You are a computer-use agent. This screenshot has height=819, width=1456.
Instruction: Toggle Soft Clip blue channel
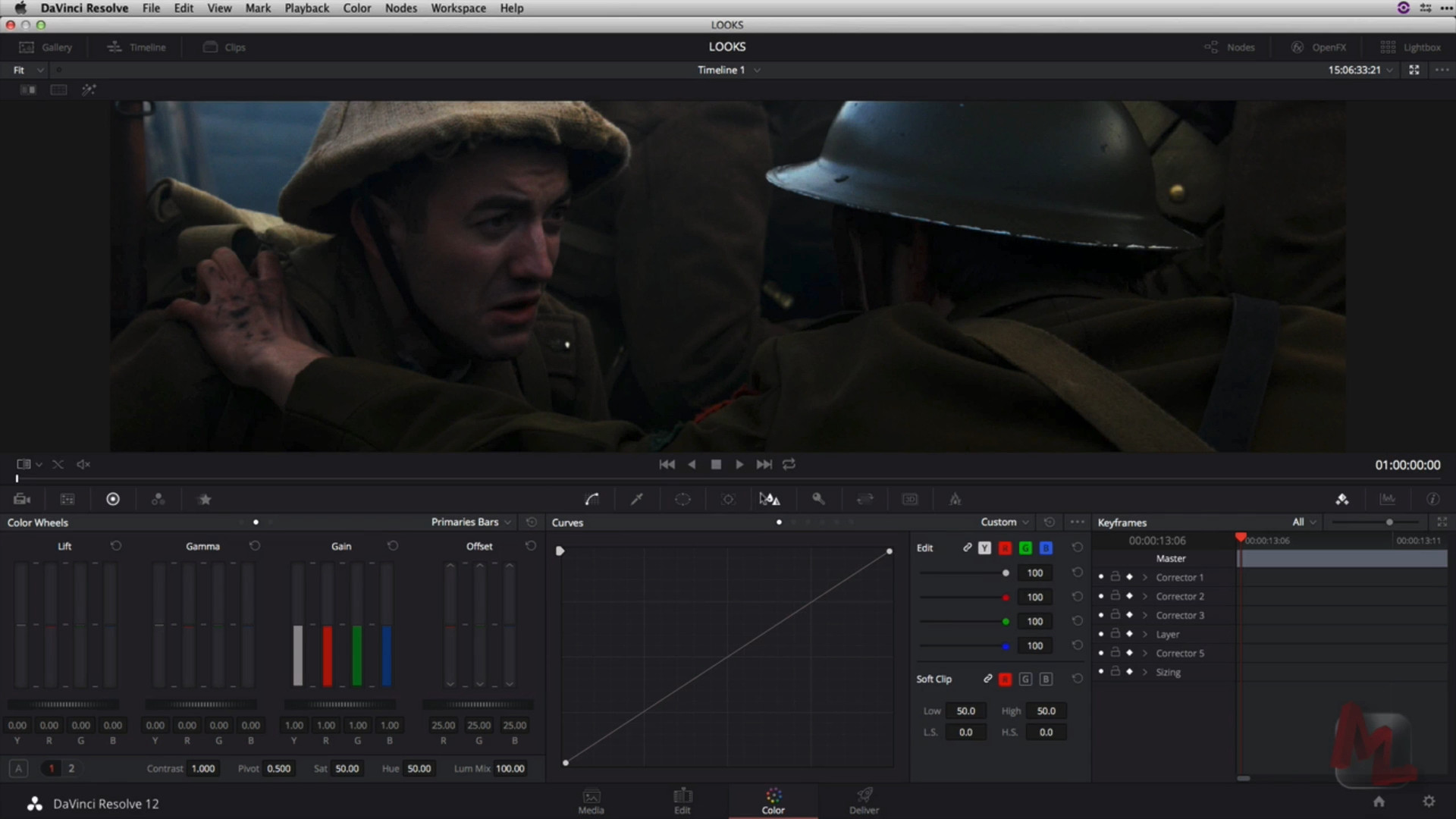(x=1046, y=679)
